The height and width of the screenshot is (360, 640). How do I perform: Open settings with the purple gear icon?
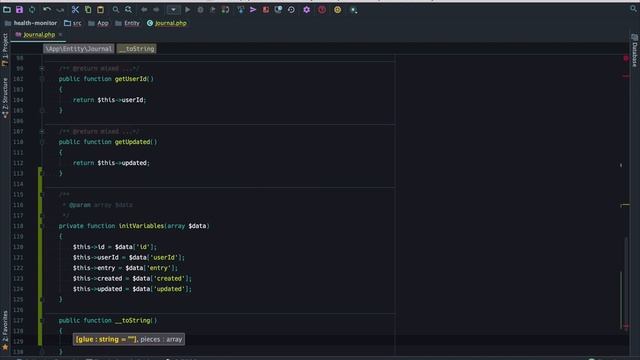tap(307, 9)
